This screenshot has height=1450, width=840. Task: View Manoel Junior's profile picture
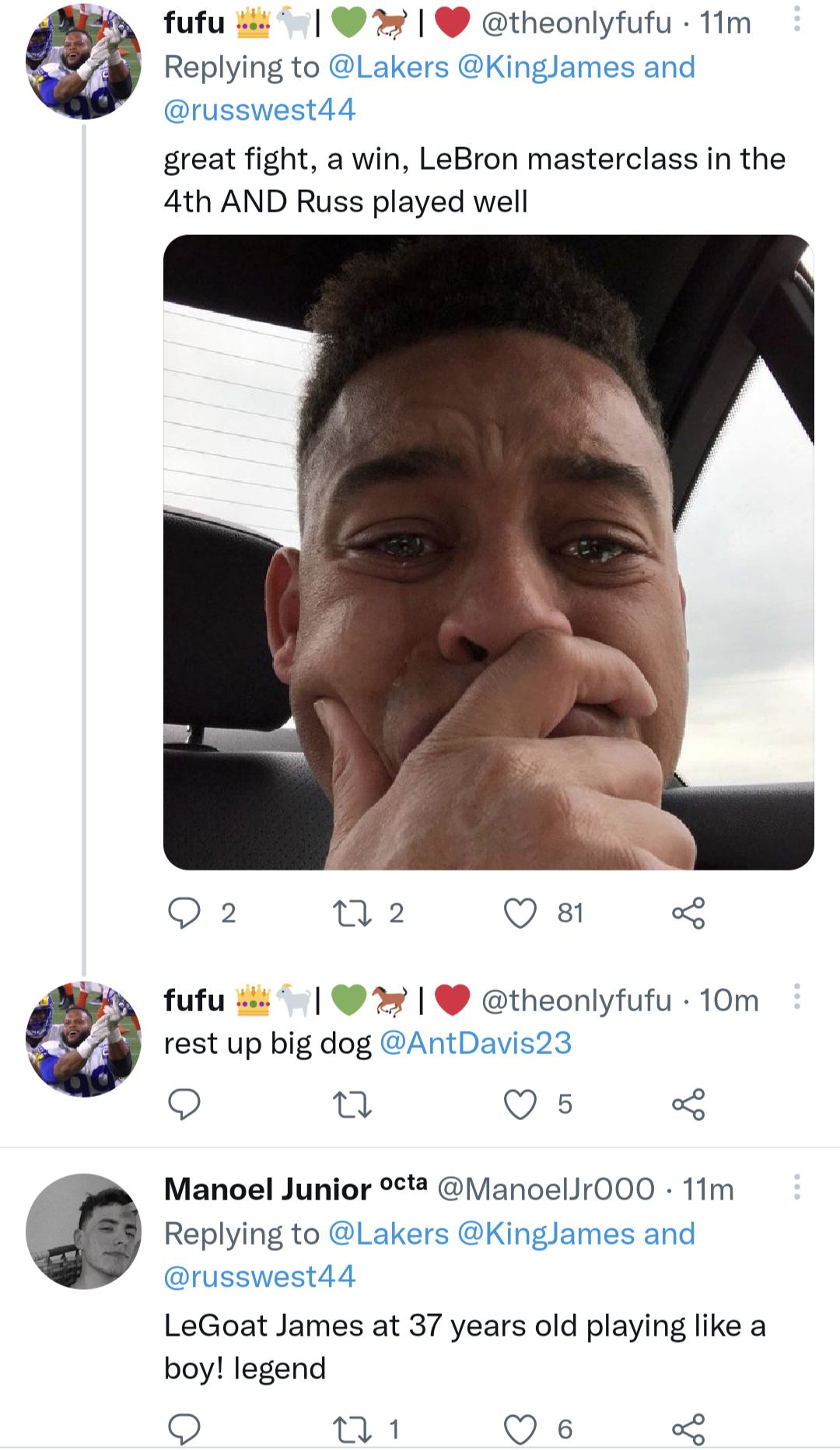pos(84,1231)
